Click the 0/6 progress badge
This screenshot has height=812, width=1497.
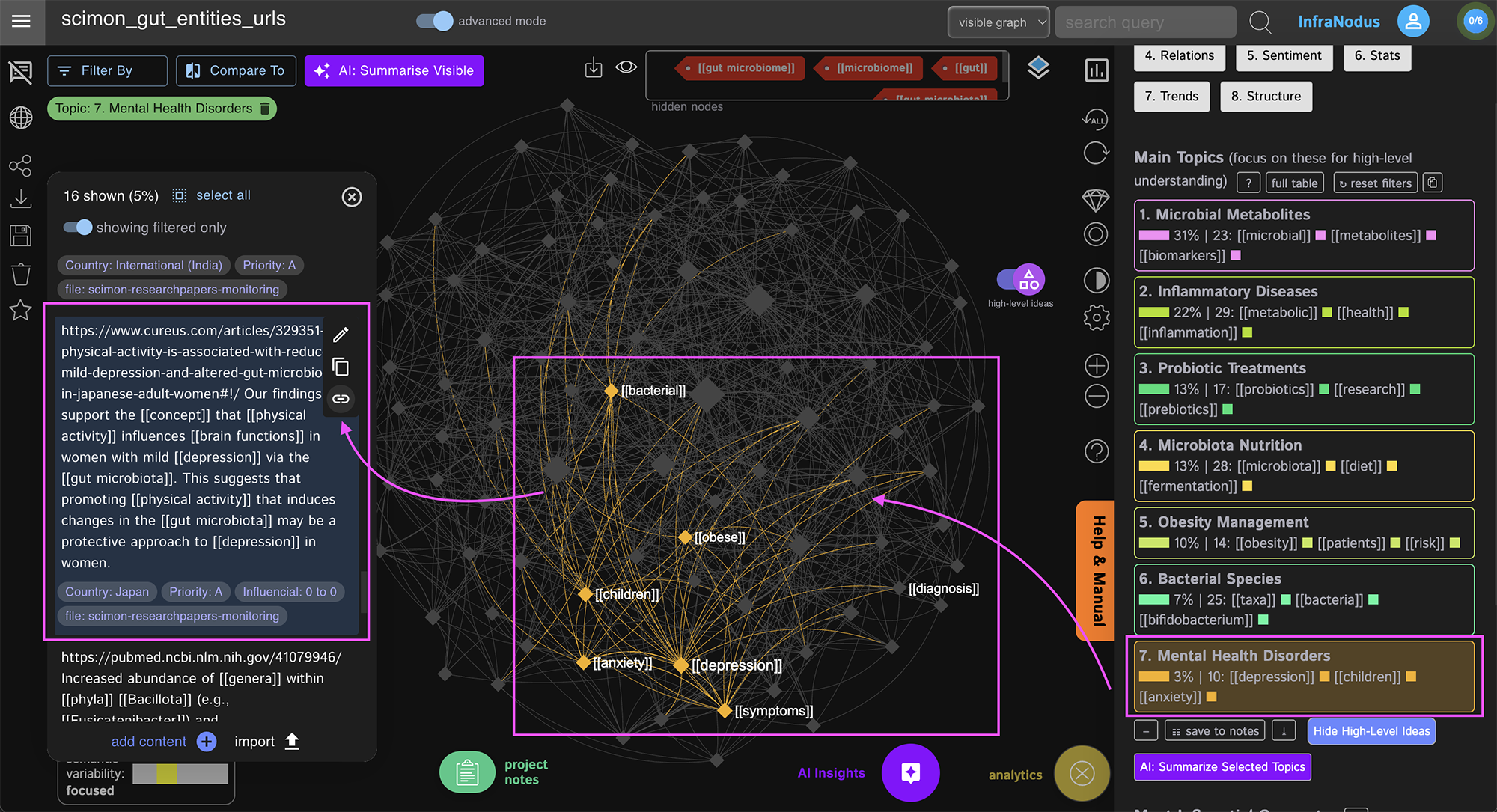pos(1475,21)
